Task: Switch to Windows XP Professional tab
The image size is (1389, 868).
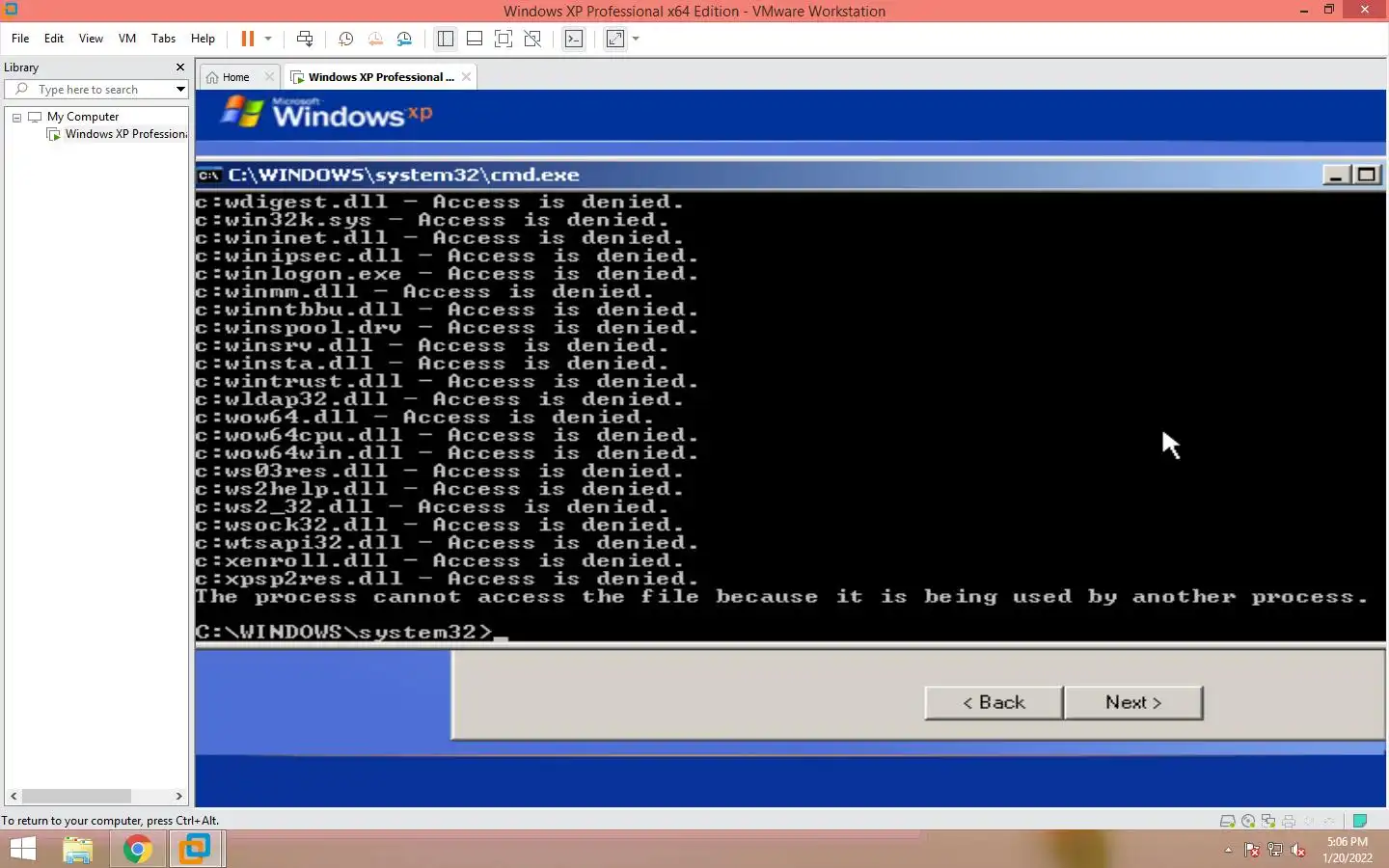Action: point(380,77)
